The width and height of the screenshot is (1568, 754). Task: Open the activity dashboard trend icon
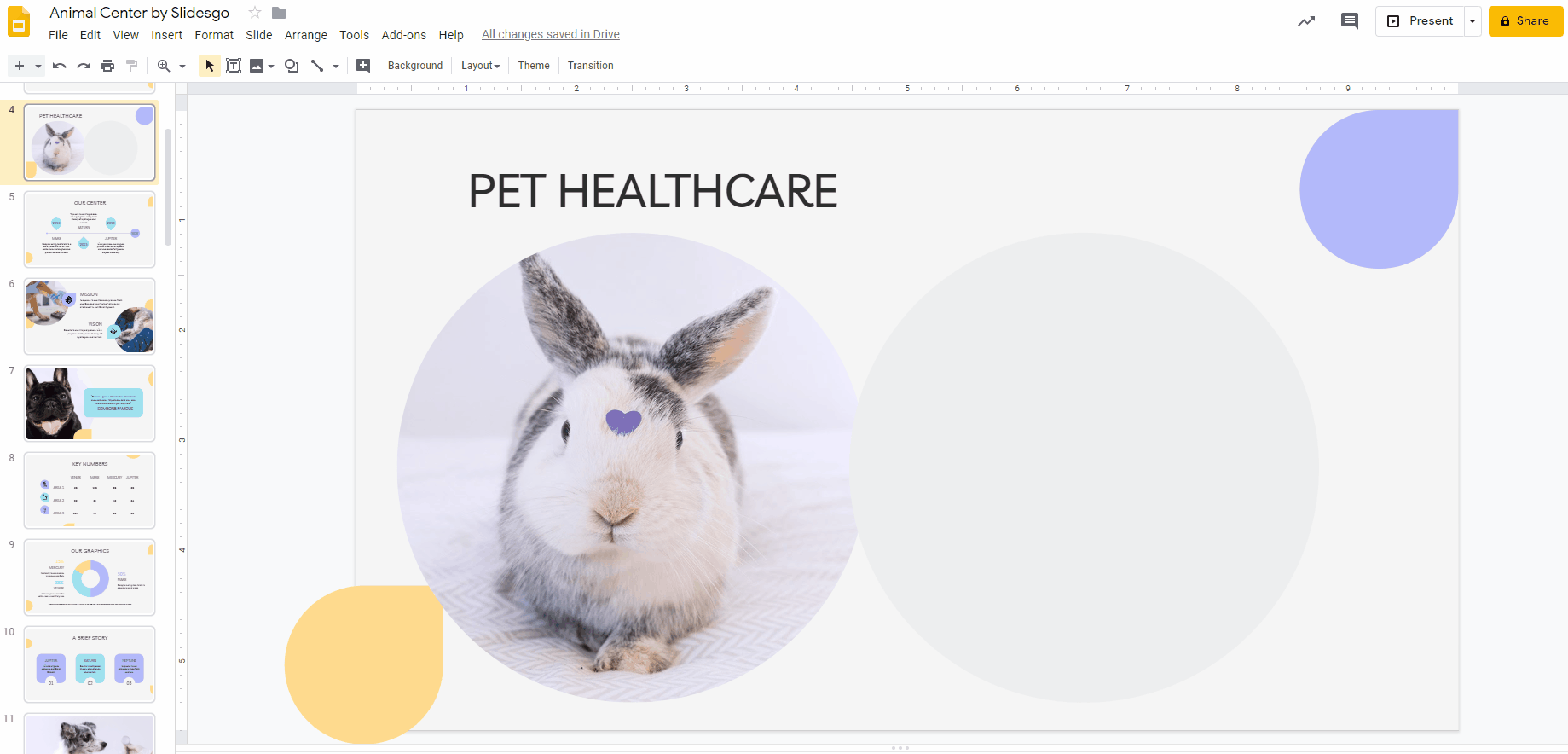click(1306, 21)
